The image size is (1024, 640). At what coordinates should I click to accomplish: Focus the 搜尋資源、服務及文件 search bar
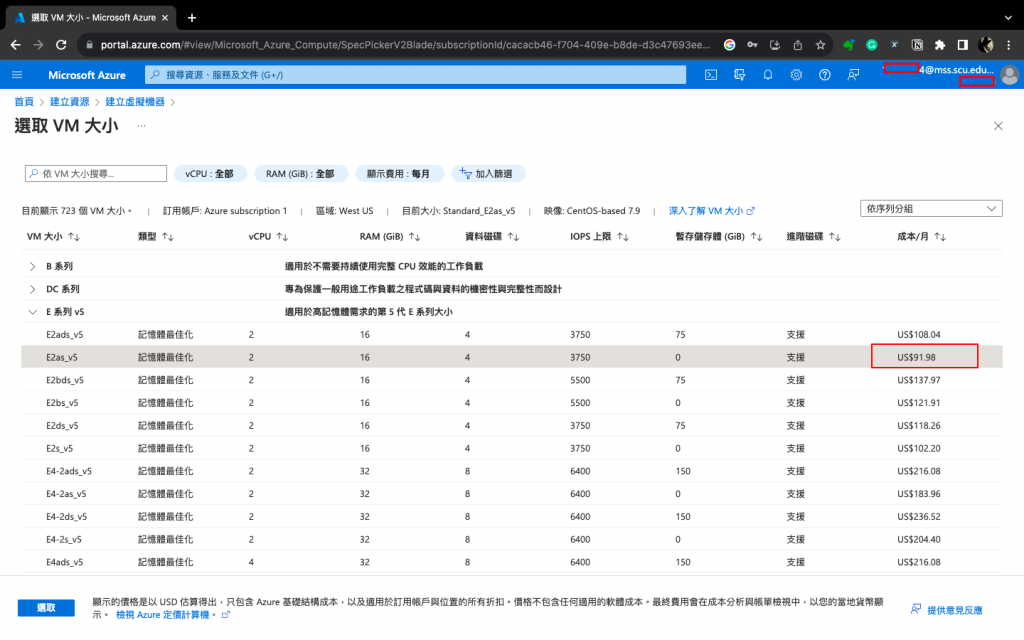tap(415, 75)
